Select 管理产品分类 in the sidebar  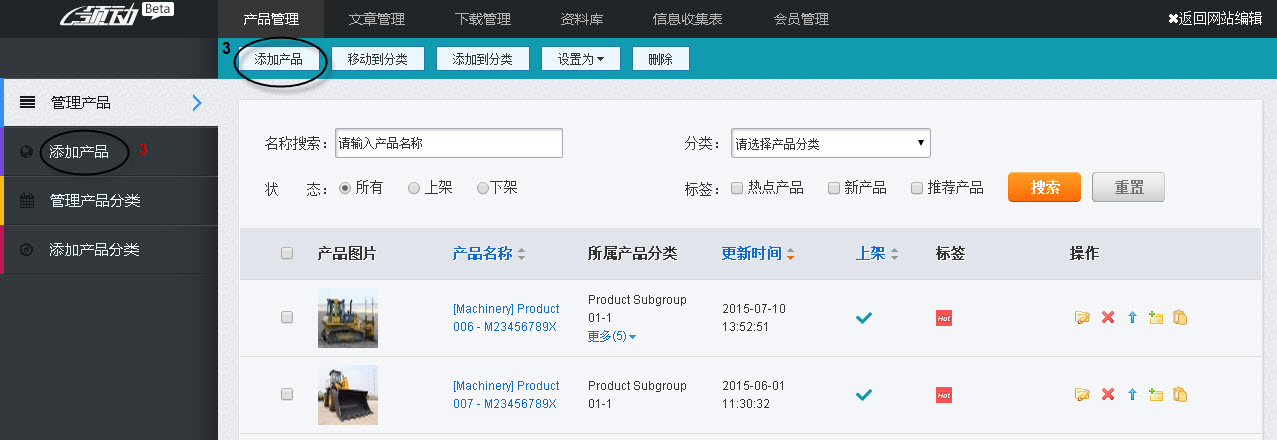111,201
